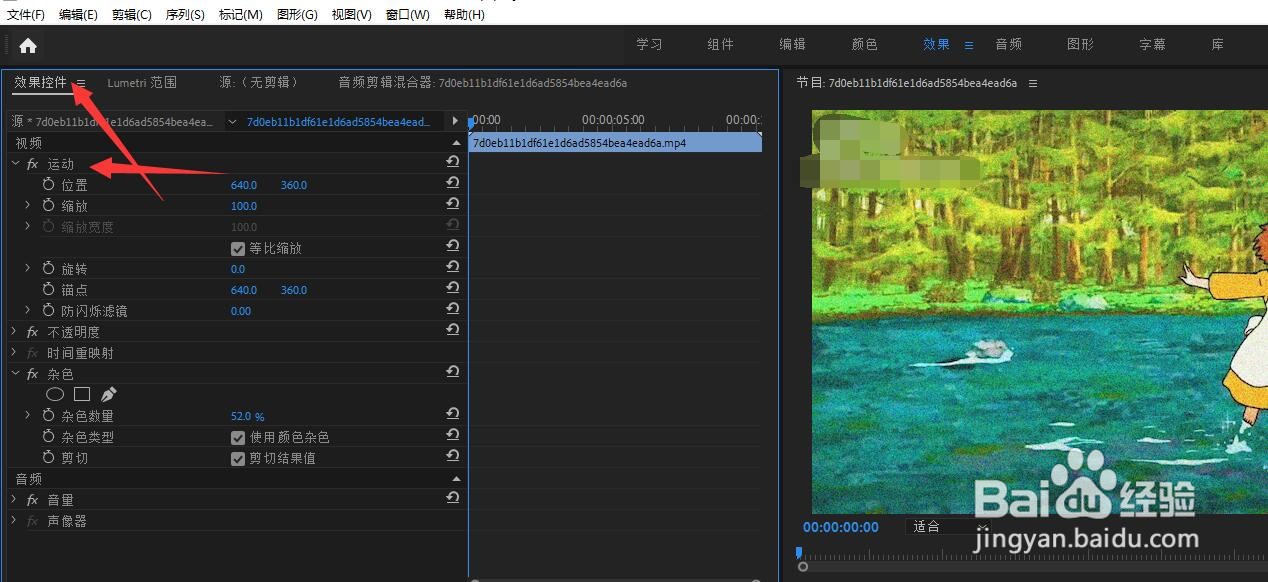Reset the 防闪烁滤镜 parameter

(453, 309)
